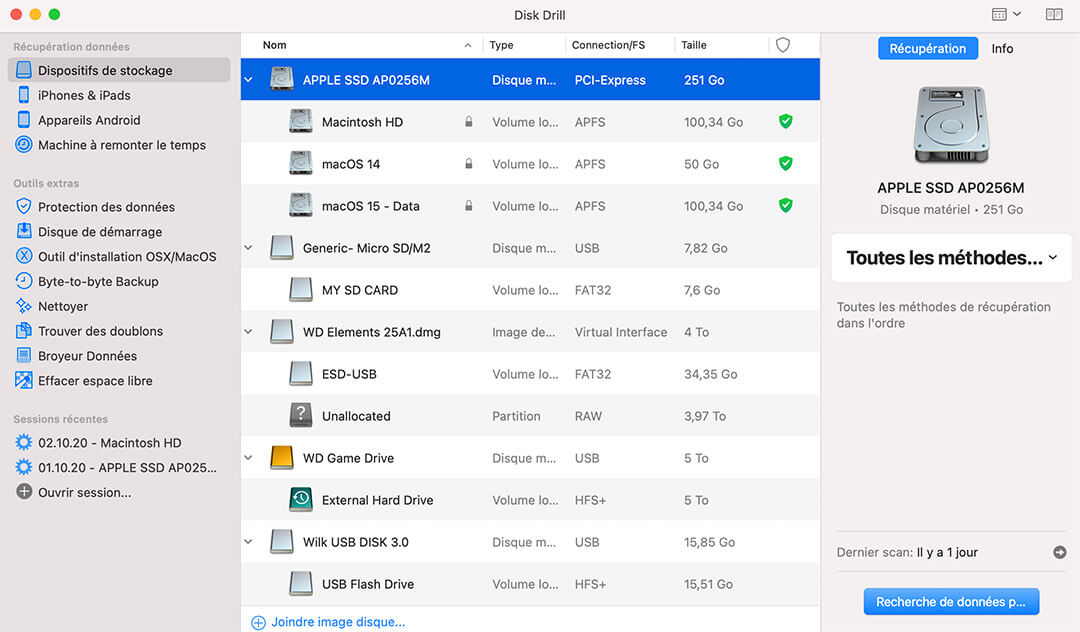
Task: Click the "15,85 Go" size of Wilk USB DISK
Action: pyautogui.click(x=709, y=542)
